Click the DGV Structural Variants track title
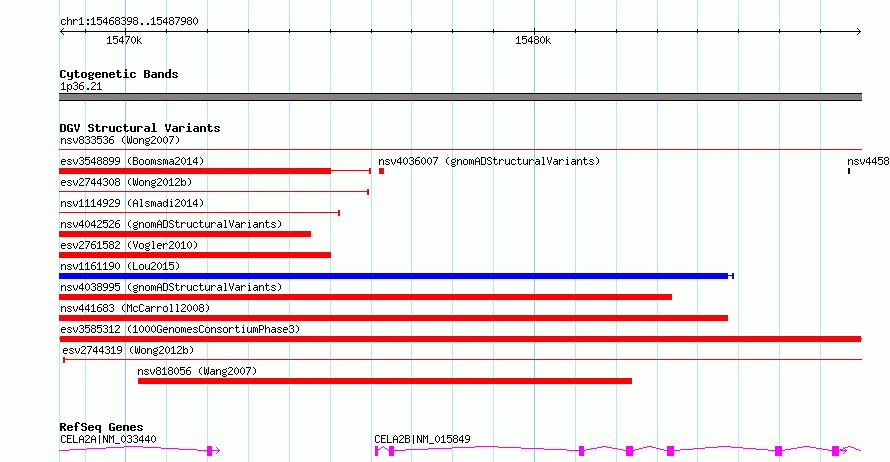Viewport: 890px width, 462px height. (x=140, y=128)
